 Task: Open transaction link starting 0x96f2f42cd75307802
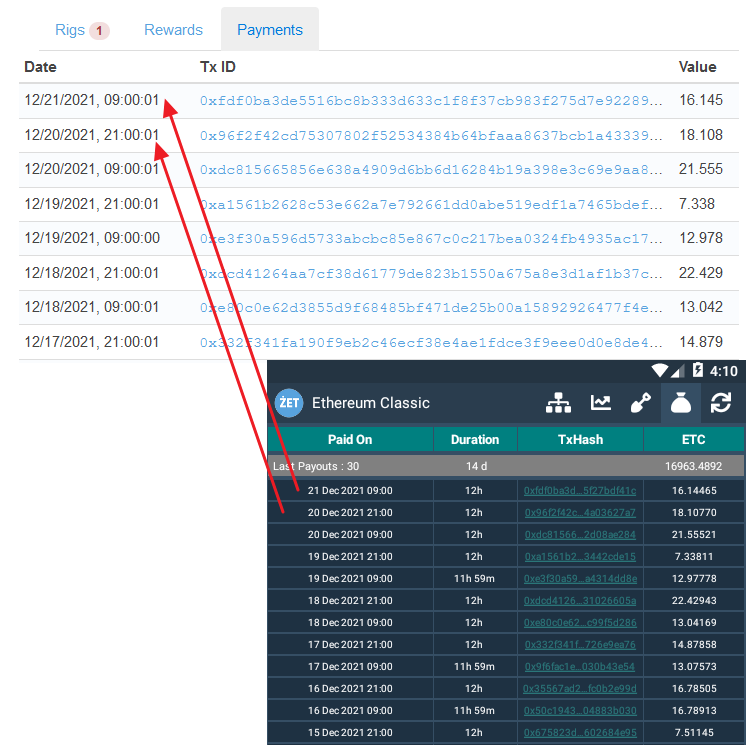tap(431, 135)
